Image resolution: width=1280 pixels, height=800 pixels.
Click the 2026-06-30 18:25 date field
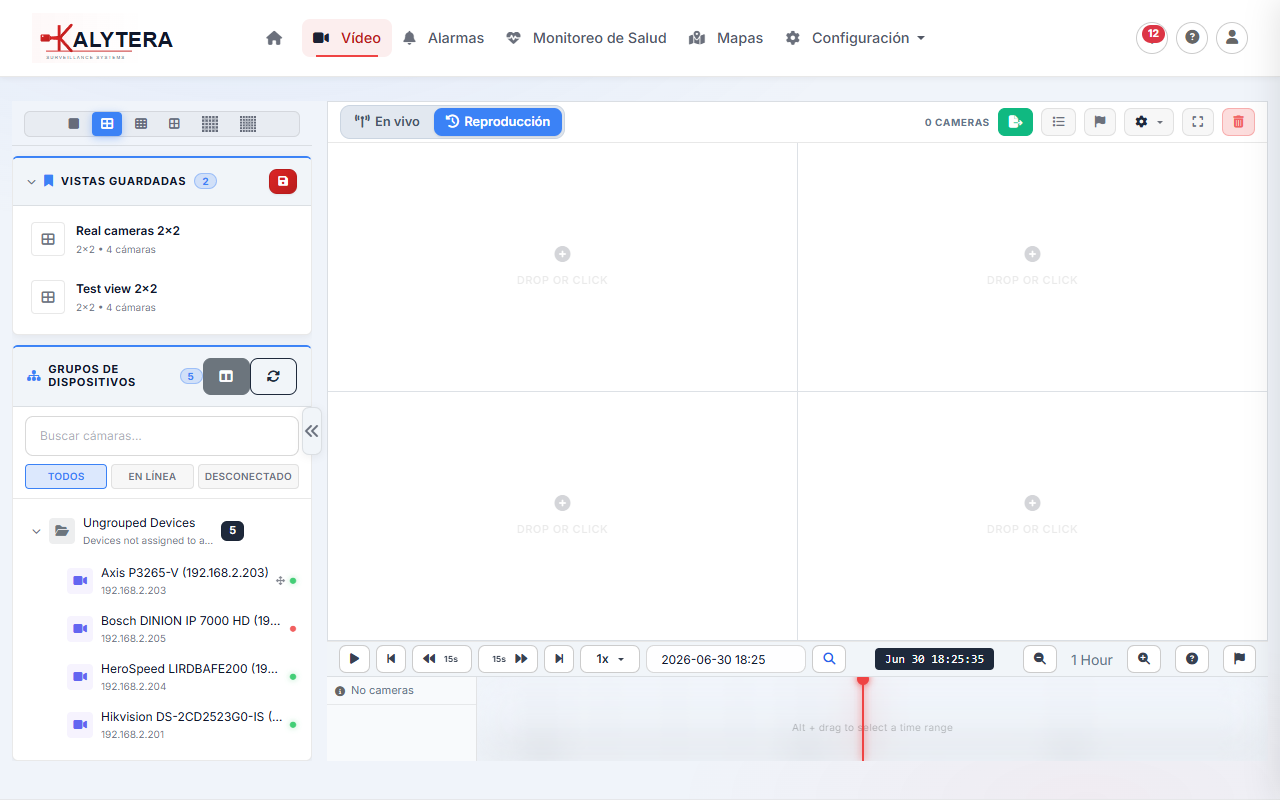(x=726, y=659)
